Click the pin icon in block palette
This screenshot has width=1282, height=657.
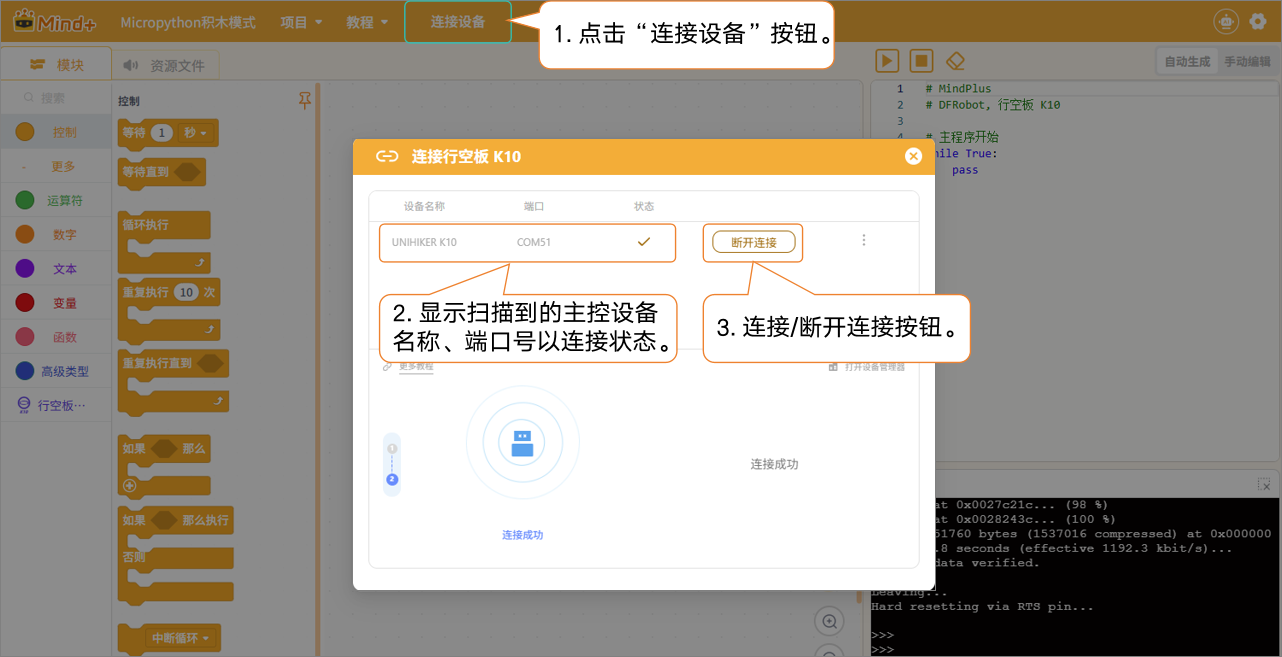pyautogui.click(x=305, y=100)
